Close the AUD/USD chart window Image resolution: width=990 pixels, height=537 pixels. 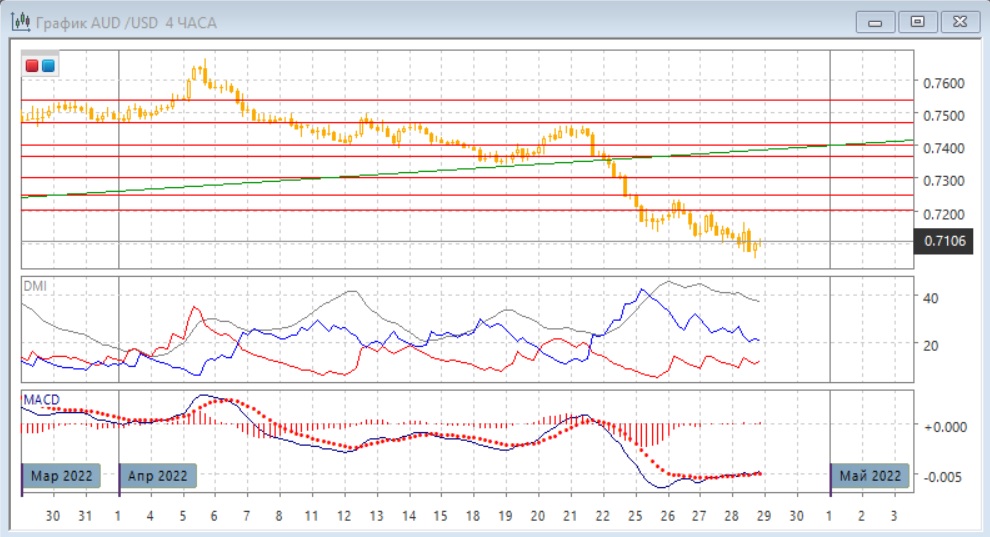click(958, 21)
